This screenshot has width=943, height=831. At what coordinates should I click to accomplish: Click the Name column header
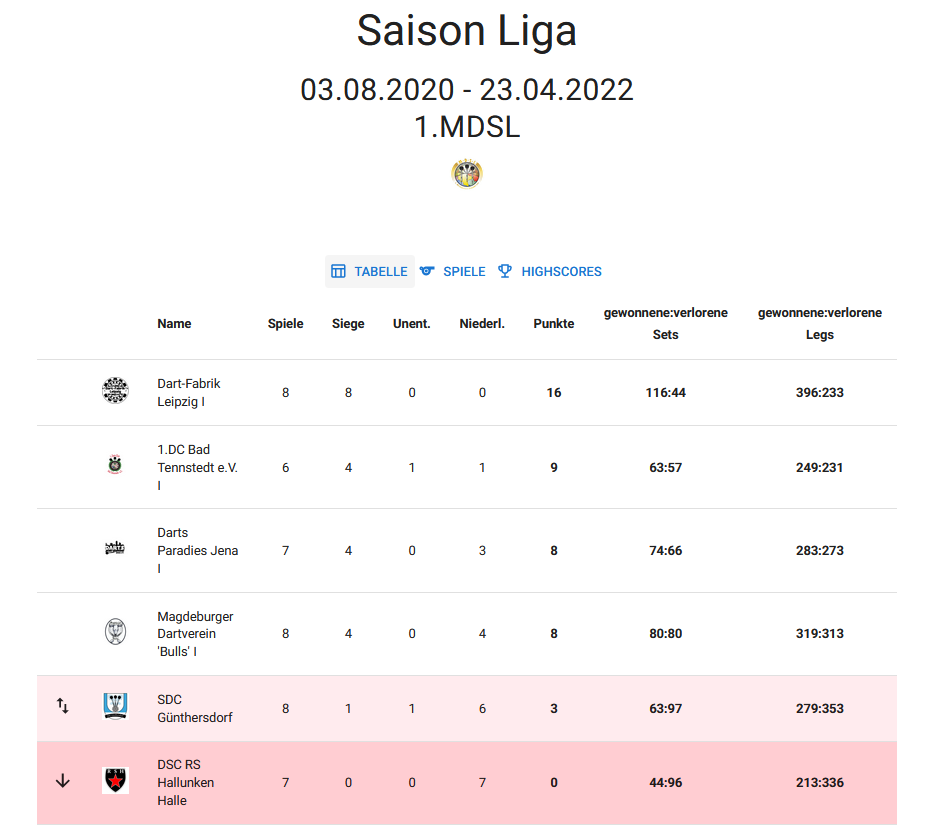pyautogui.click(x=174, y=324)
